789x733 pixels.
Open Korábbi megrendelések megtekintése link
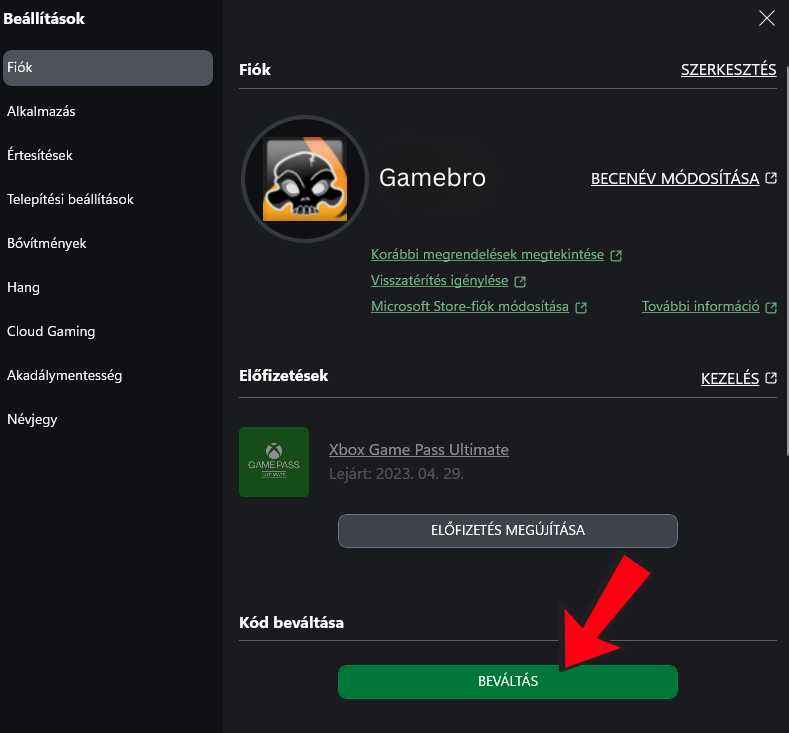click(x=487, y=255)
